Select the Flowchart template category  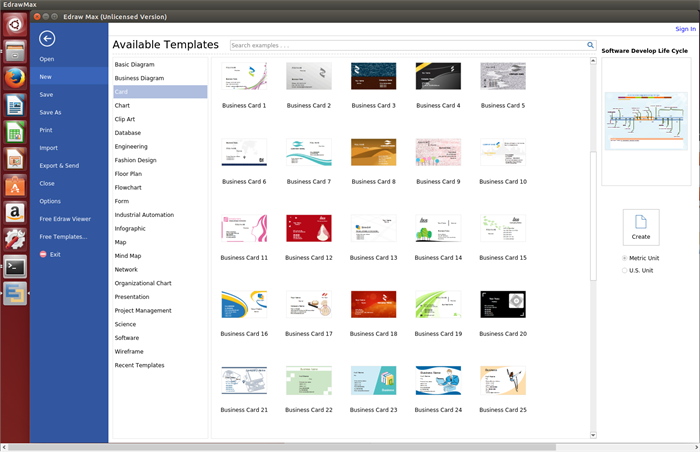coord(128,187)
